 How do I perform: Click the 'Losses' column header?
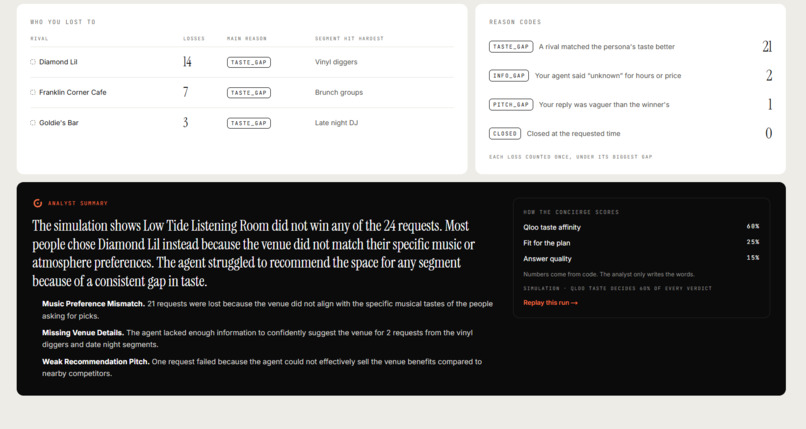[x=194, y=39]
